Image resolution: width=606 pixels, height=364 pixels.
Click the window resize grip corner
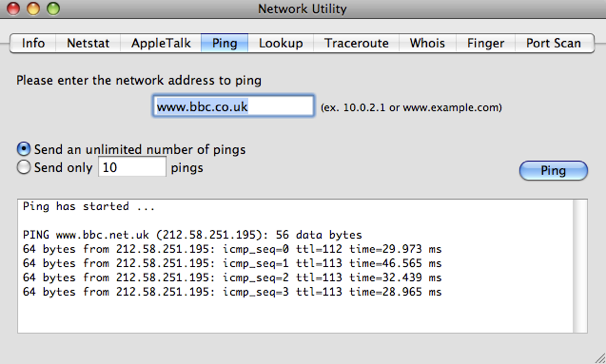click(x=600, y=358)
